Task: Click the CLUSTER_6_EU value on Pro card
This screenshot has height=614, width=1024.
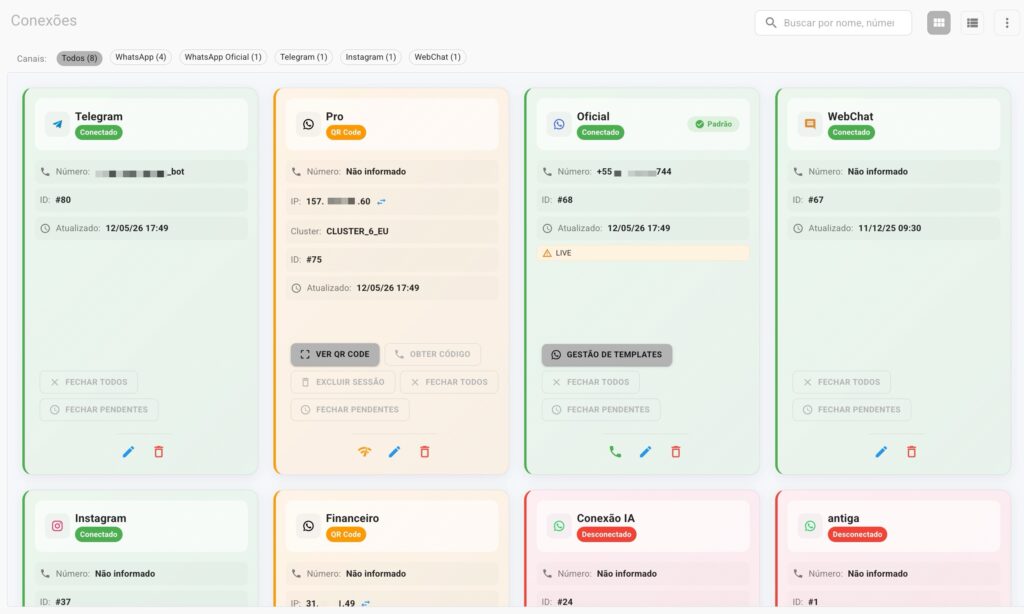Action: tap(357, 231)
